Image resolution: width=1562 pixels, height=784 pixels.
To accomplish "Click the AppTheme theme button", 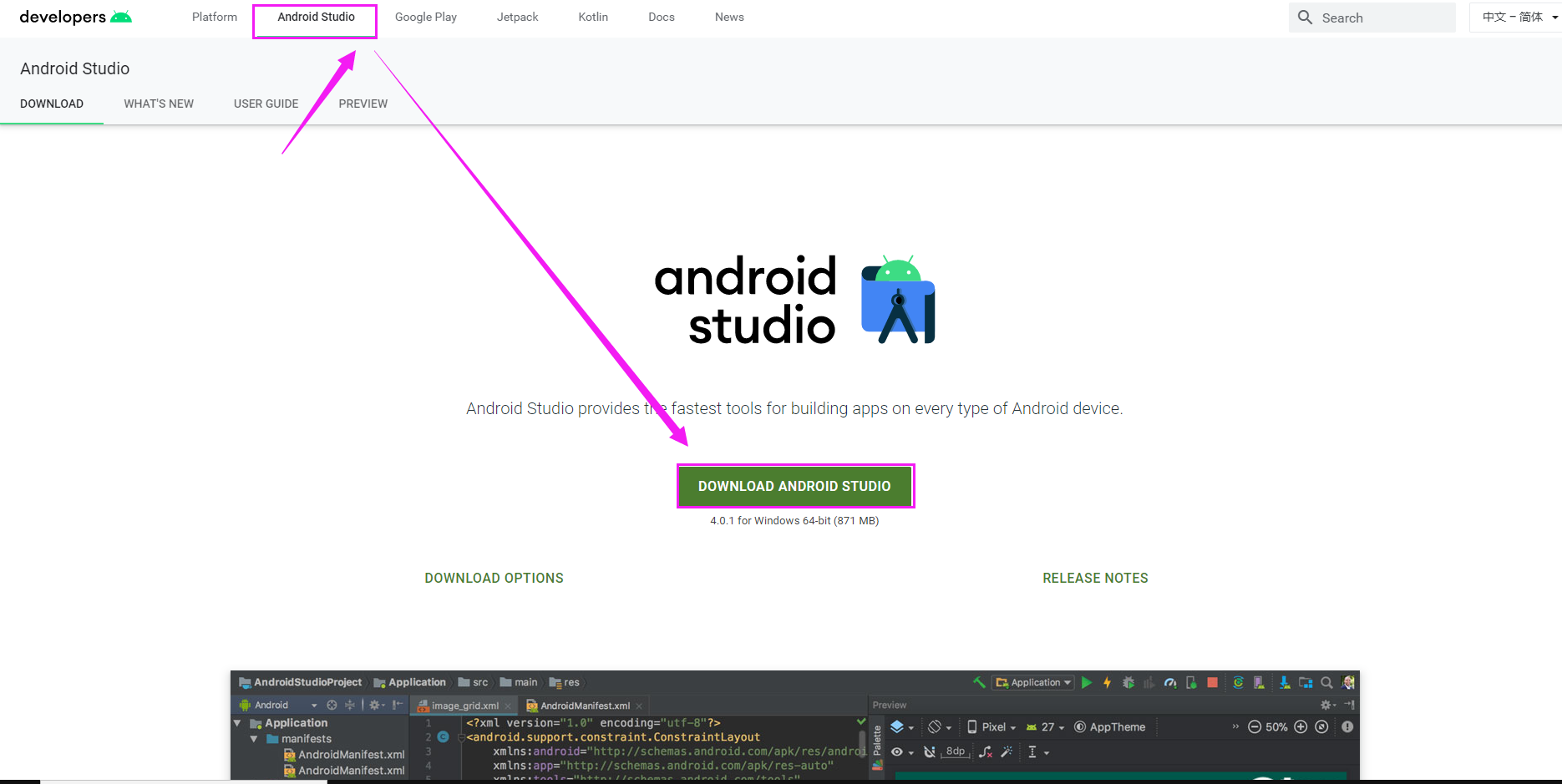I will (x=1109, y=726).
